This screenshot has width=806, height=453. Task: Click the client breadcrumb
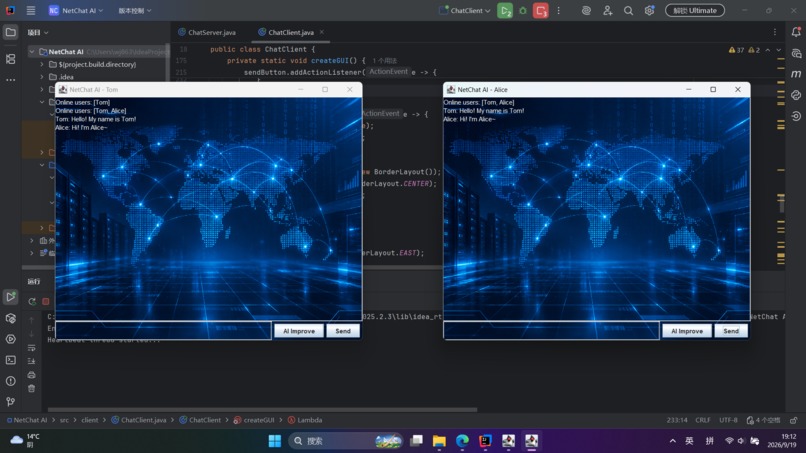coord(89,420)
